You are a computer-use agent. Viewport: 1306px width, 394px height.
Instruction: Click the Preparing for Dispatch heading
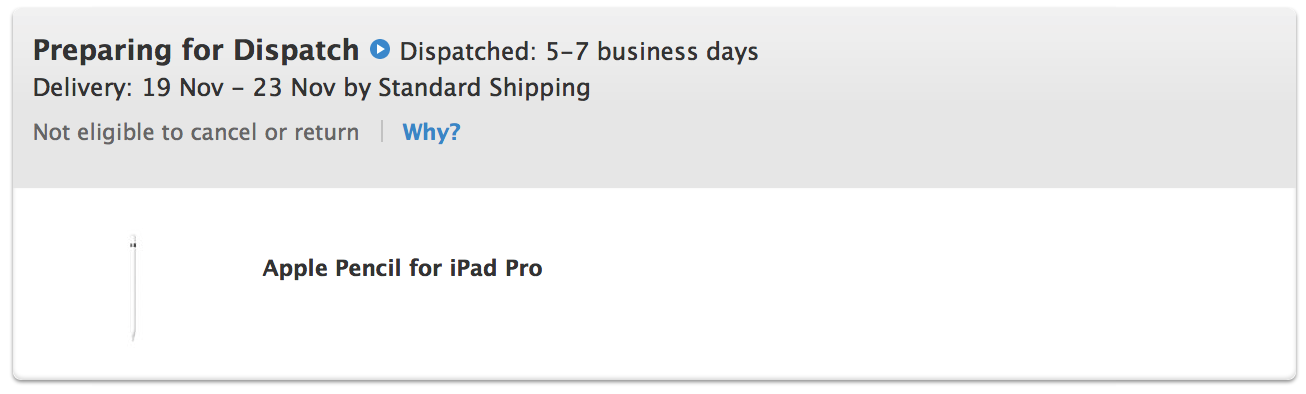point(196,50)
